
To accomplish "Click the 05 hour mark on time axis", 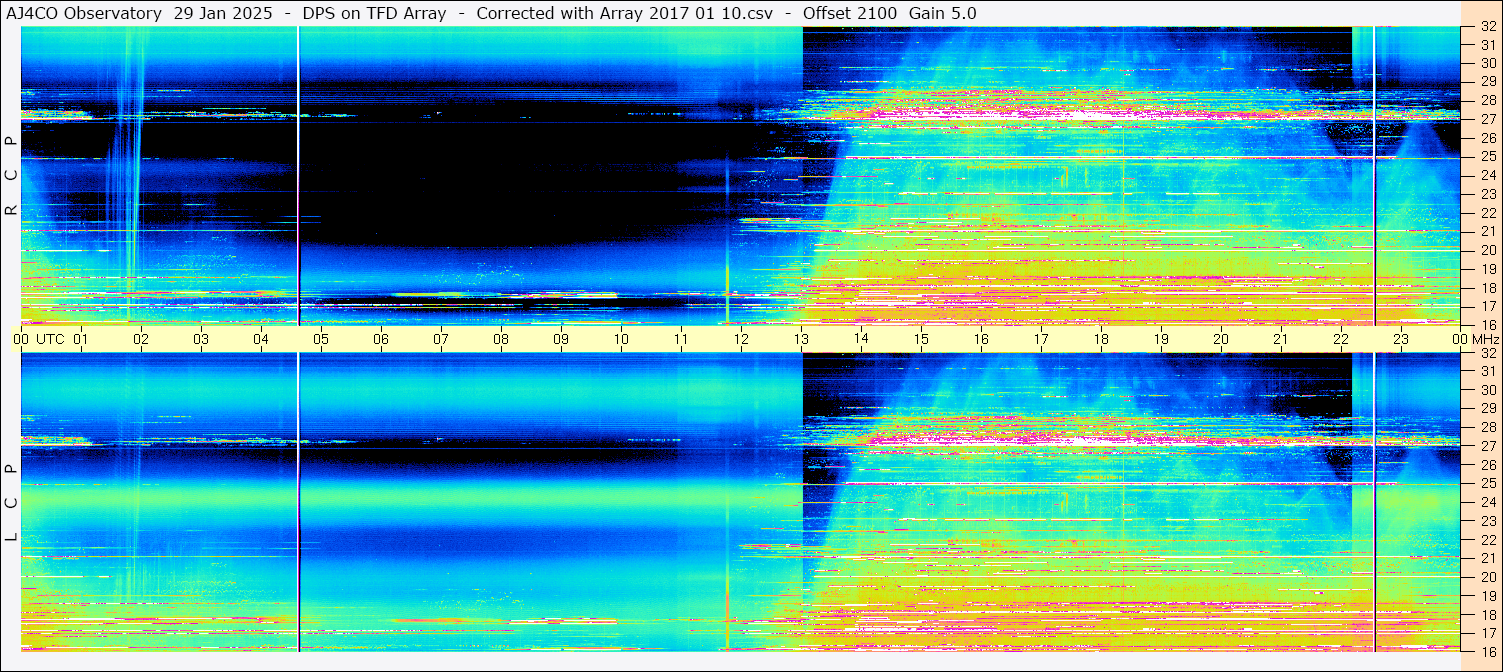I will click(x=321, y=339).
